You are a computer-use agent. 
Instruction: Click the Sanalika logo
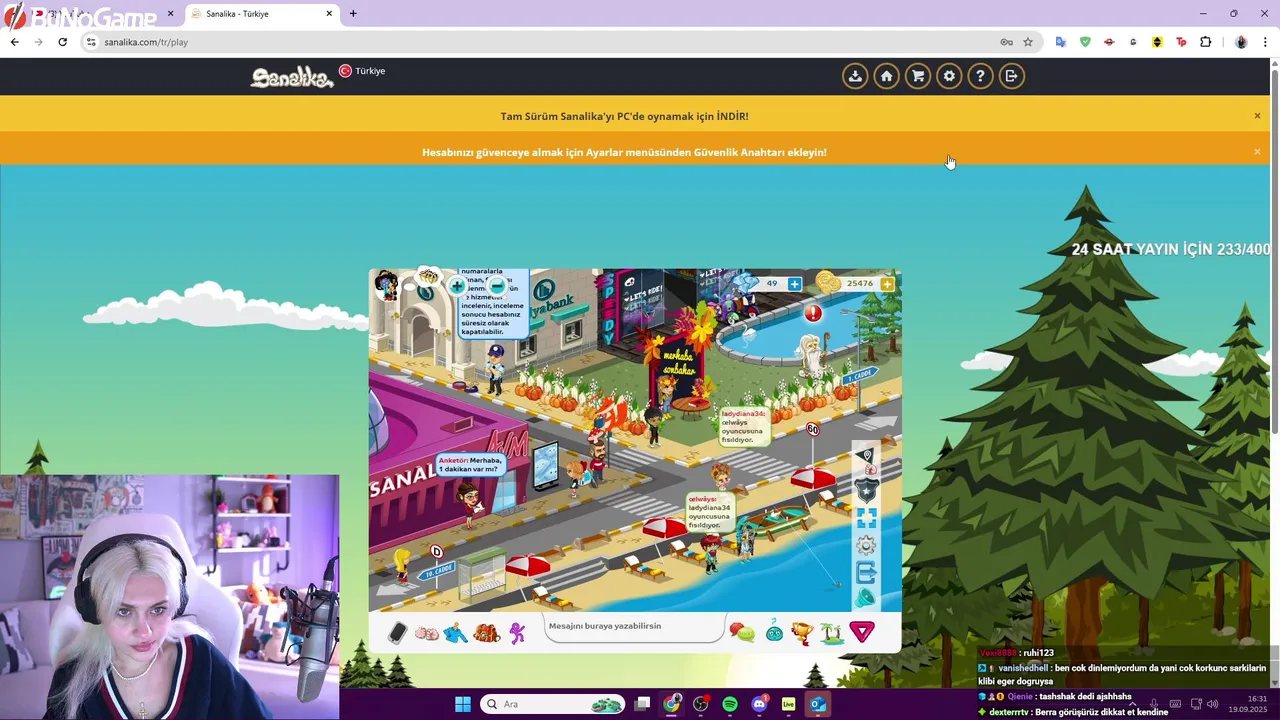[291, 77]
